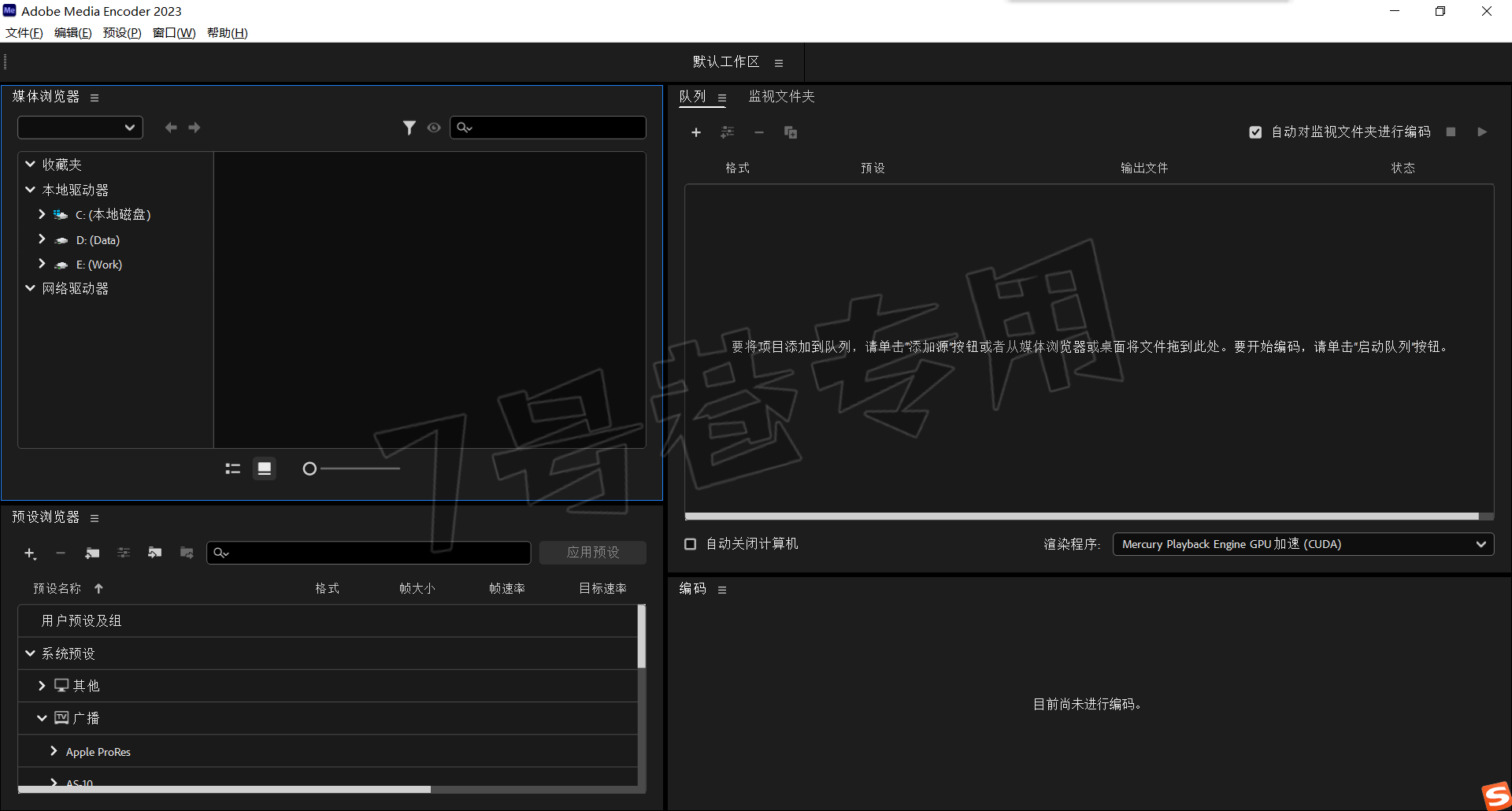Viewport: 1512px width, 811px height.
Task: Toggle the Media Browser view eye icon
Action: point(434,128)
